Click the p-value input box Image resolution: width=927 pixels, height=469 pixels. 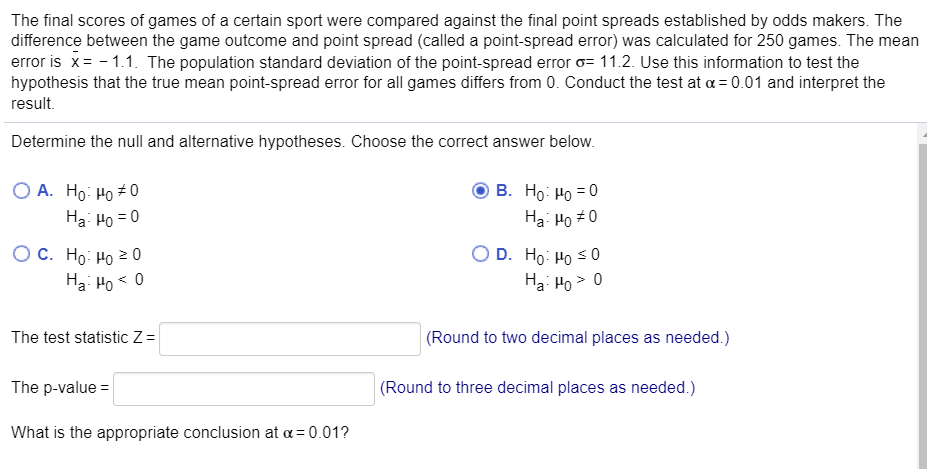[245, 388]
